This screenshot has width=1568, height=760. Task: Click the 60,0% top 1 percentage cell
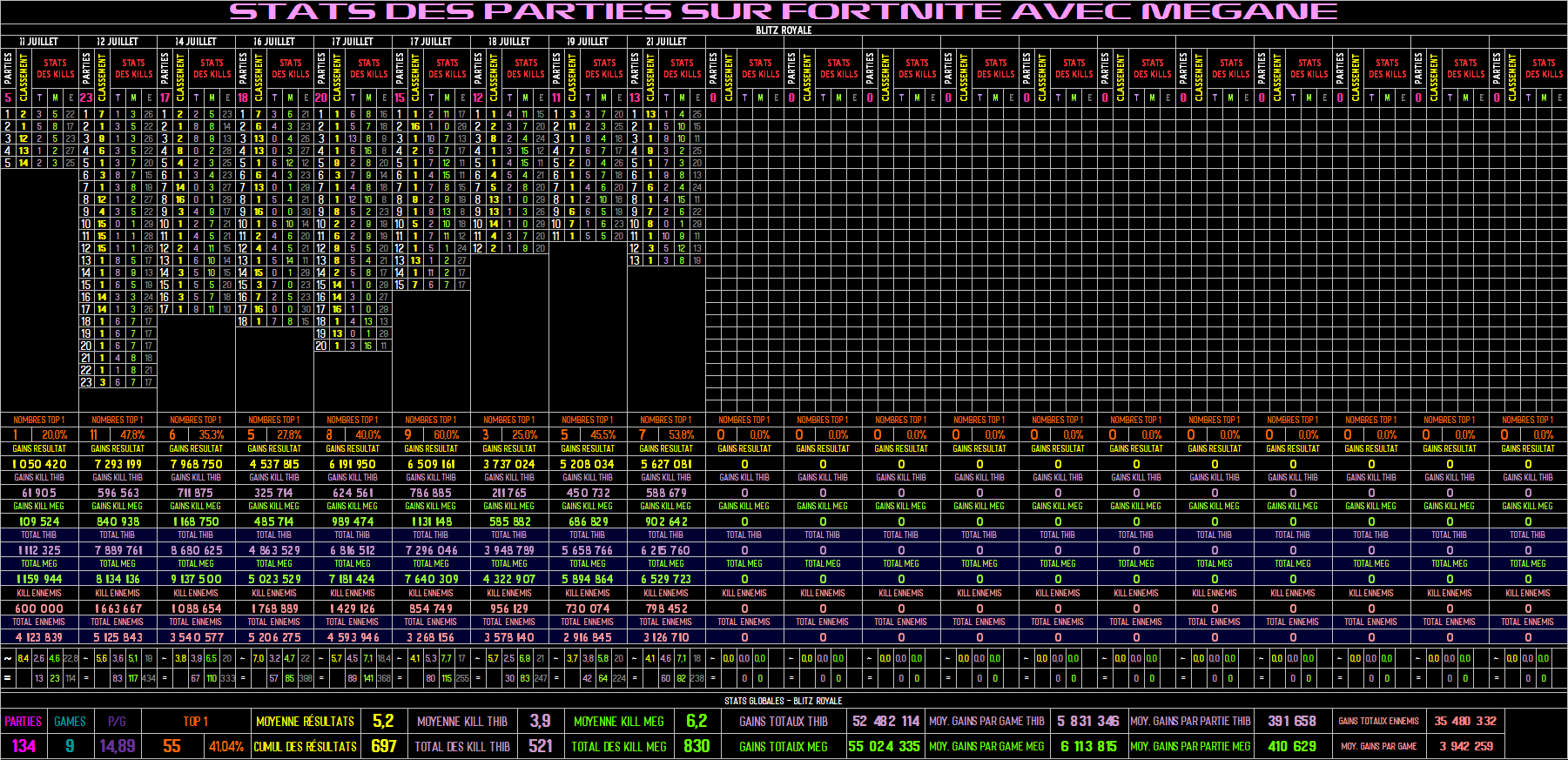[446, 434]
